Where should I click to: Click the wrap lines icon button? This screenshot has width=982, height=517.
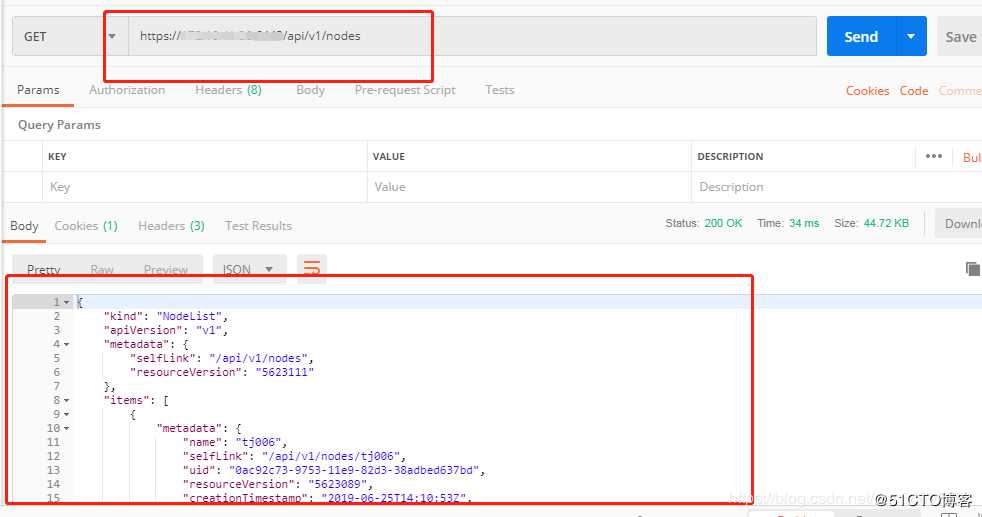point(312,269)
